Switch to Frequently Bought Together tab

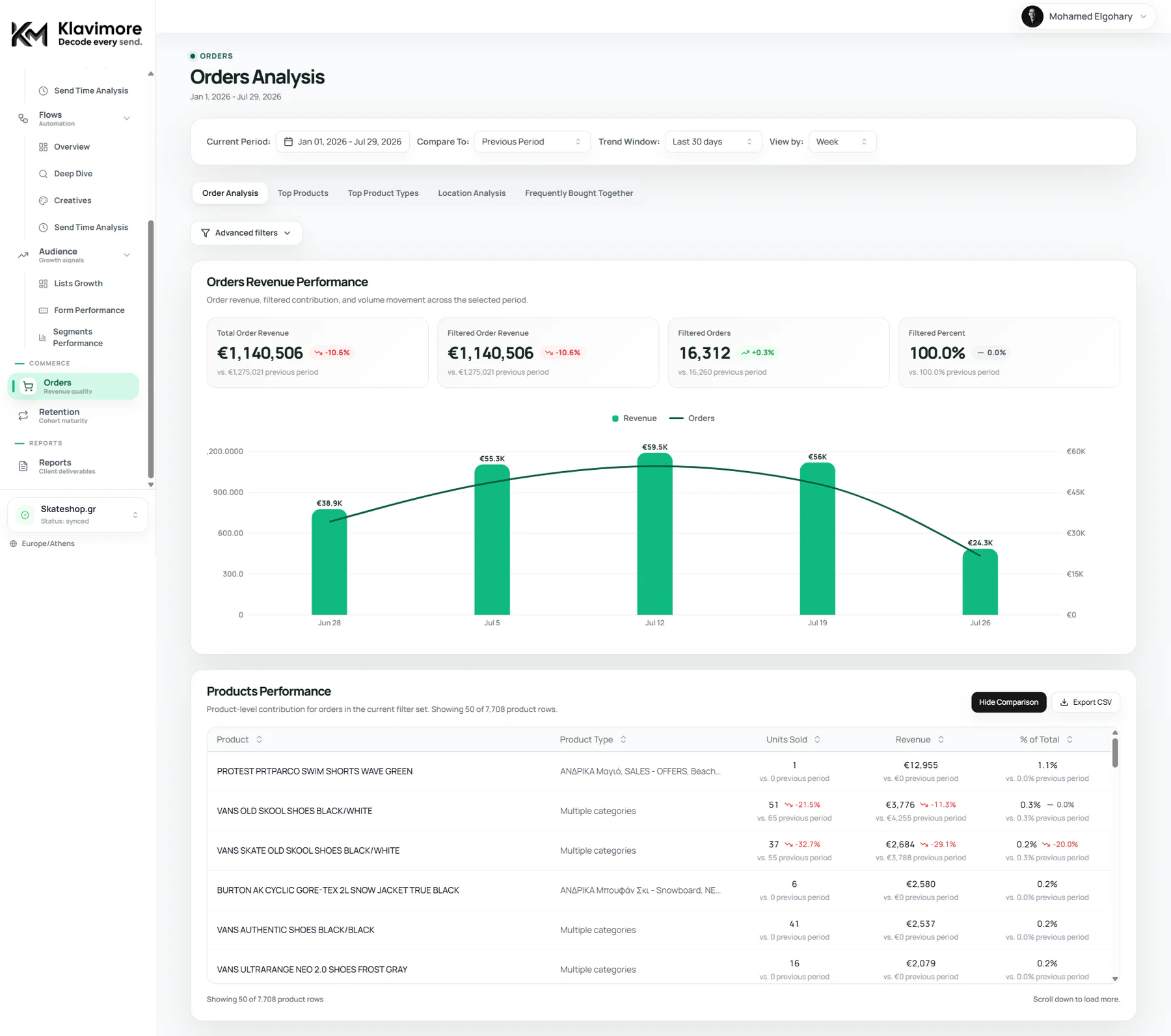coord(579,193)
